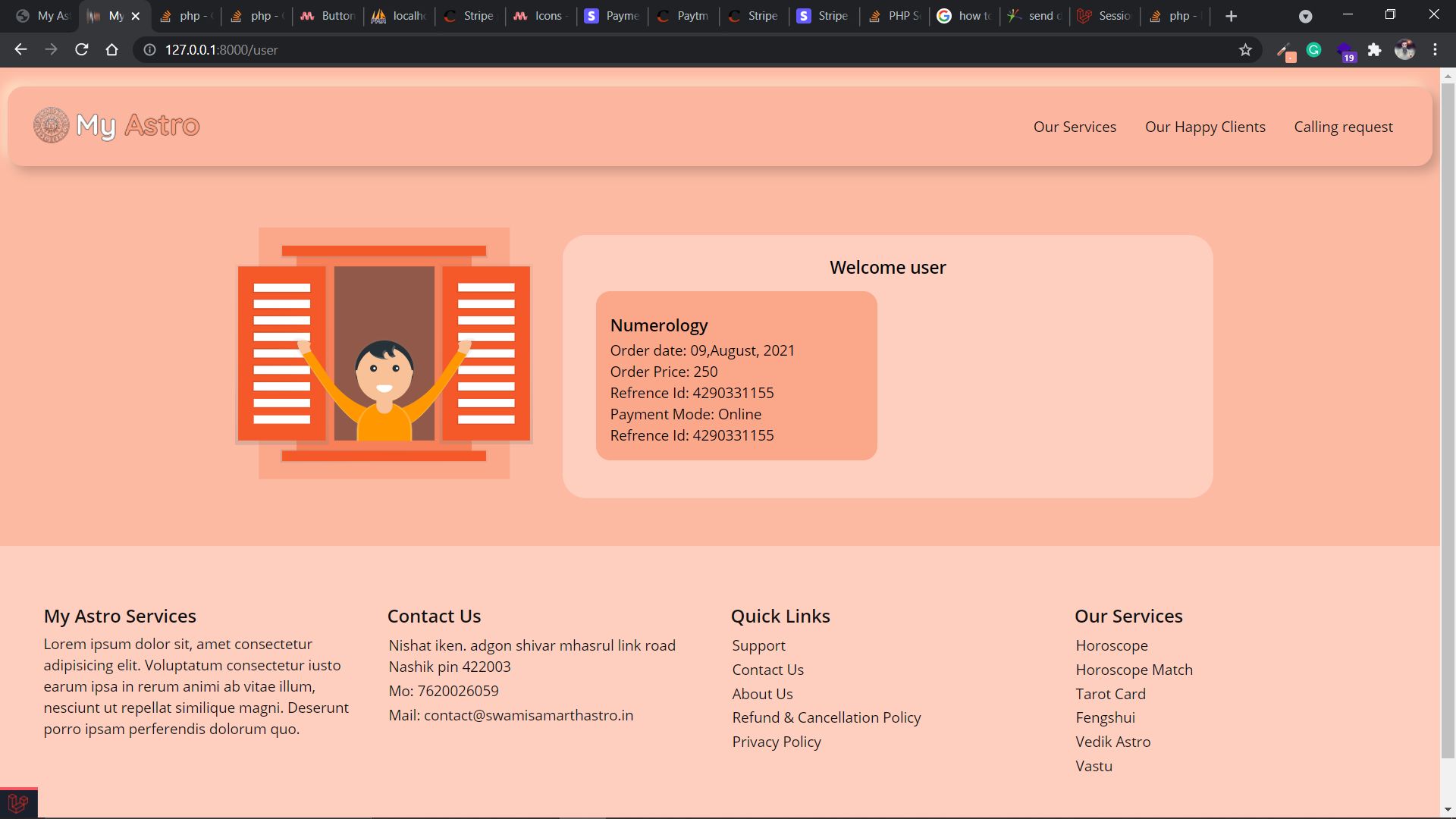
Task: Expand the tab search dropdown
Action: coord(1305,16)
